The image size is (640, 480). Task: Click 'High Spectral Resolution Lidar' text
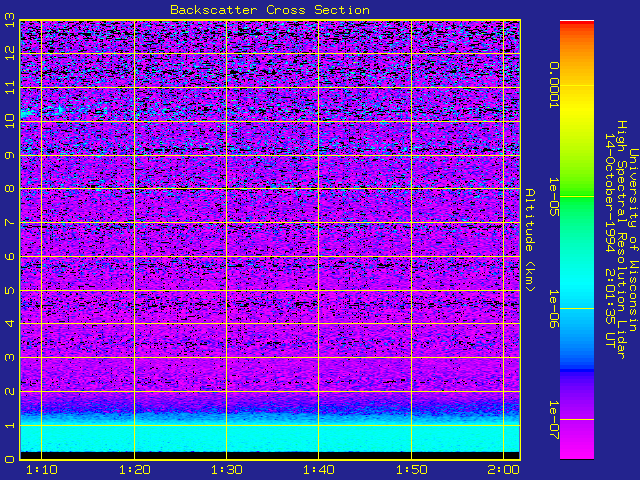tap(621, 240)
